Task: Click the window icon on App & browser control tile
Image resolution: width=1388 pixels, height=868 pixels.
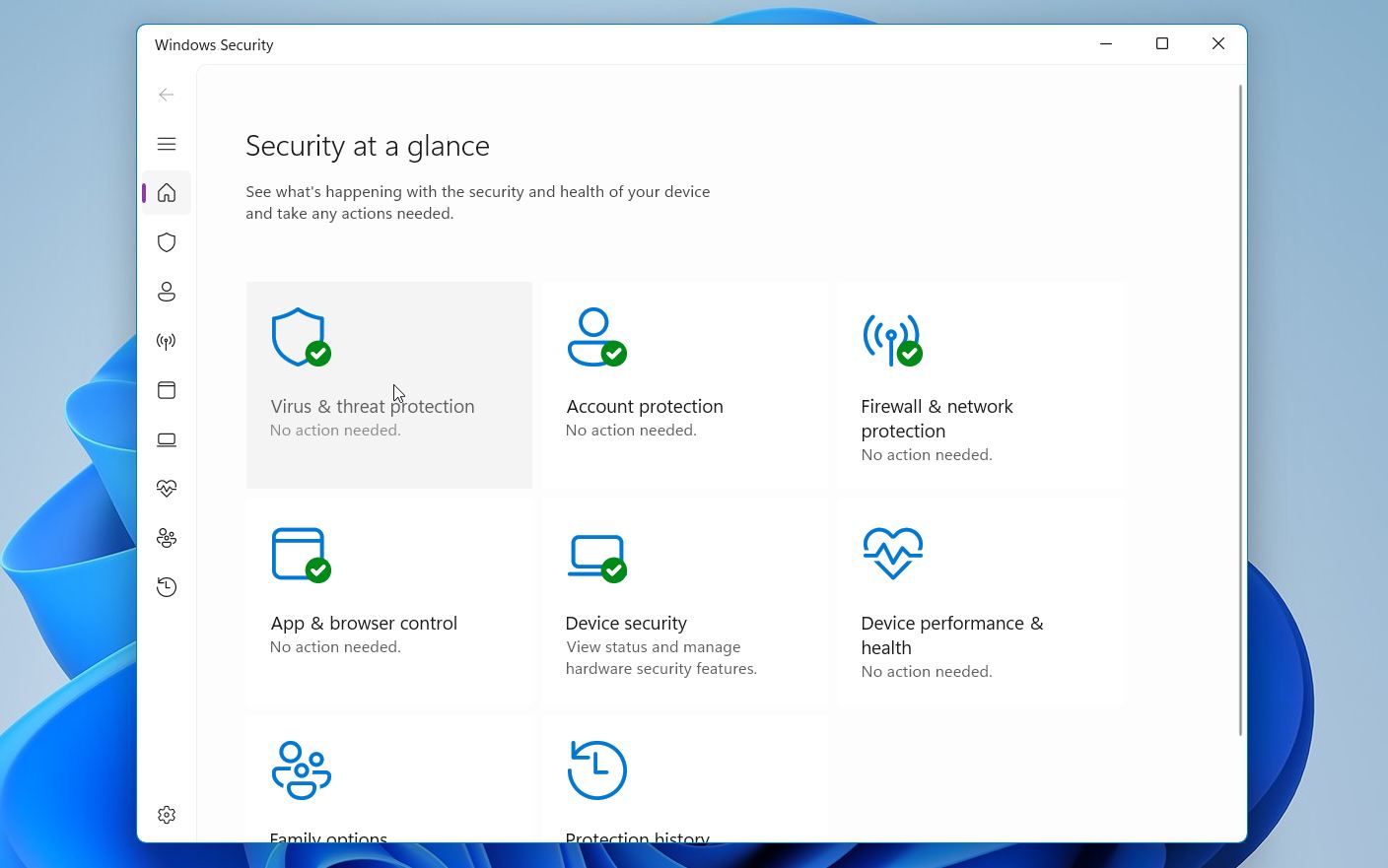Action: 301,555
